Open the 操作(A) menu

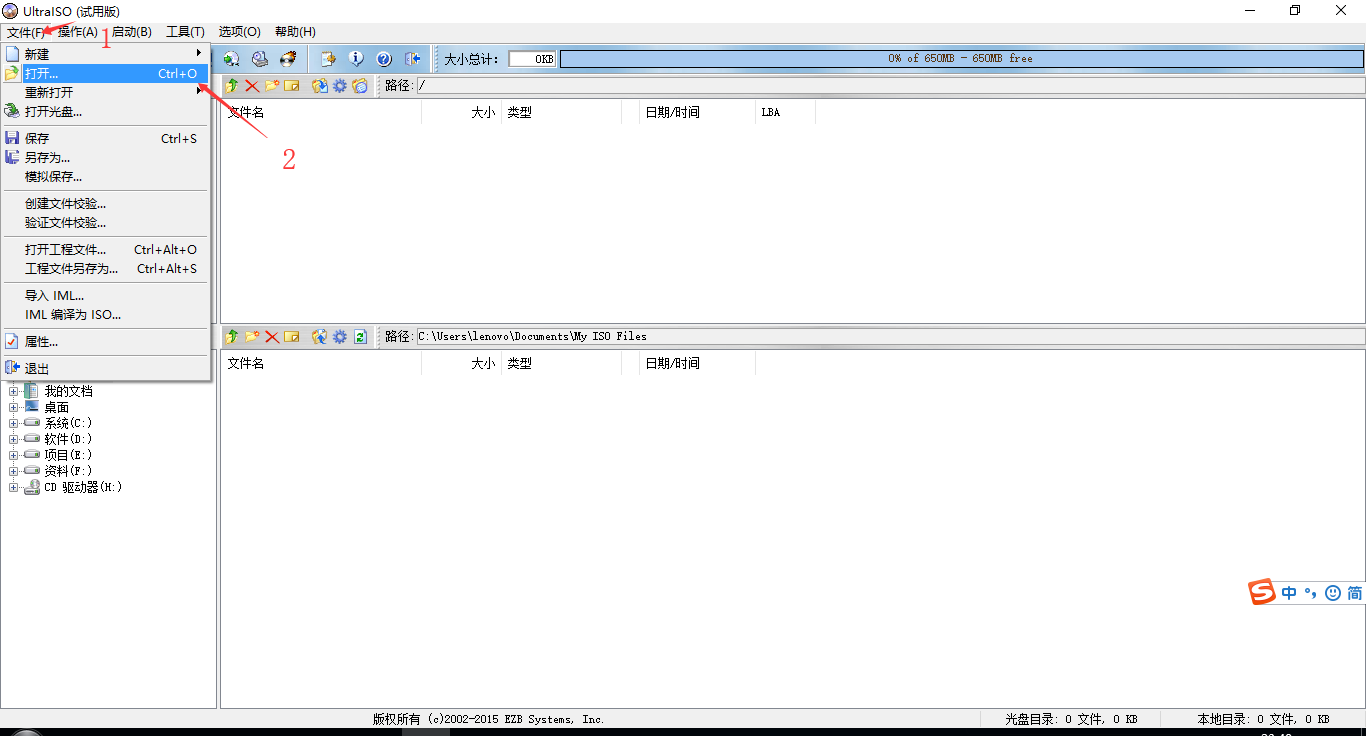78,32
